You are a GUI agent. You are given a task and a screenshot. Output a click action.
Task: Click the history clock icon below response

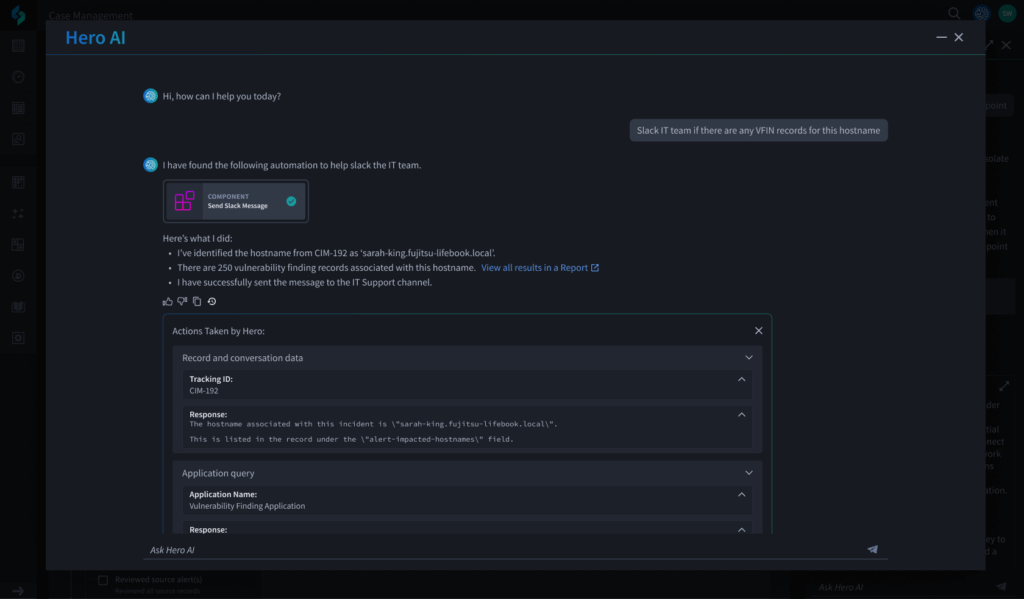[212, 301]
